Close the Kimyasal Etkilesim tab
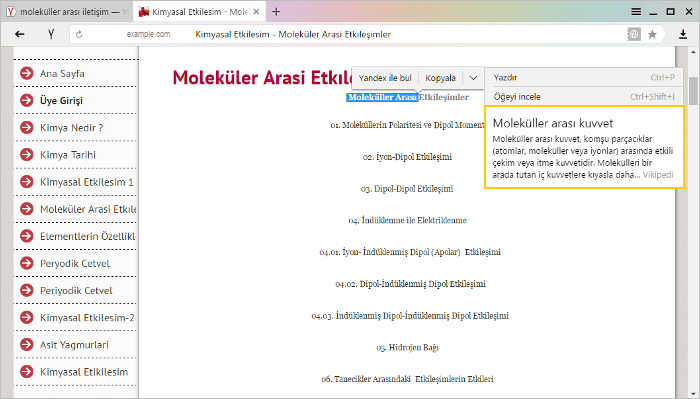Viewport: 700px width, 399px height. [x=256, y=12]
